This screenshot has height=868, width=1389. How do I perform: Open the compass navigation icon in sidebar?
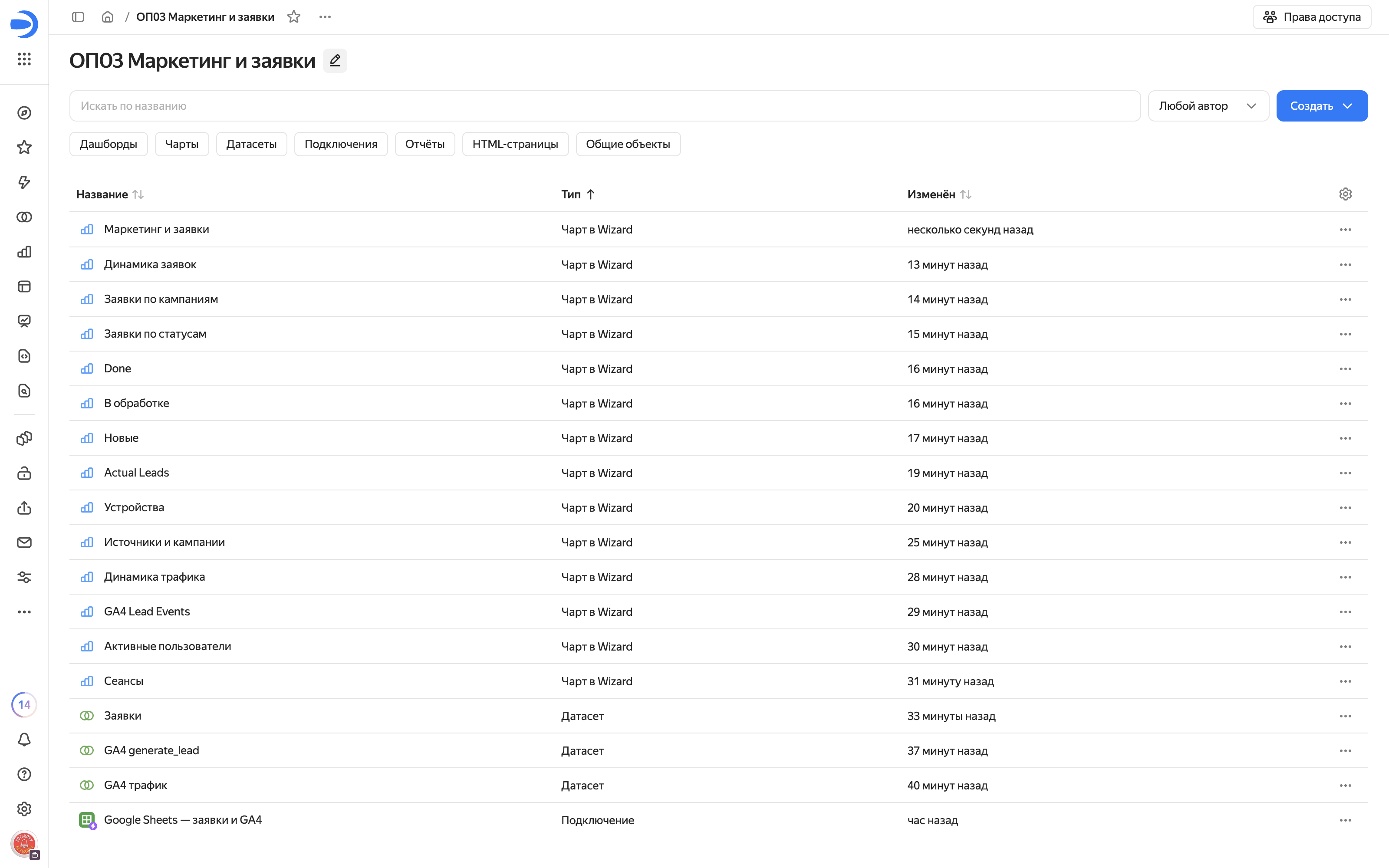coord(24,113)
